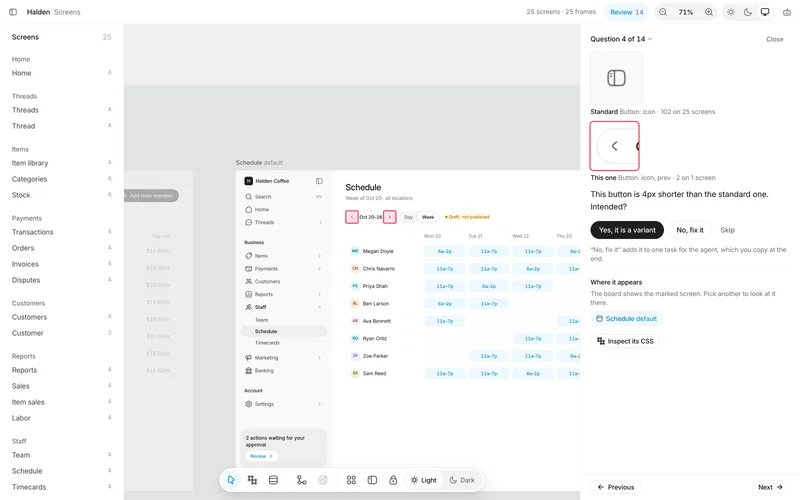The image size is (800, 500).
Task: Click Review link in approval card
Action: [261, 456]
